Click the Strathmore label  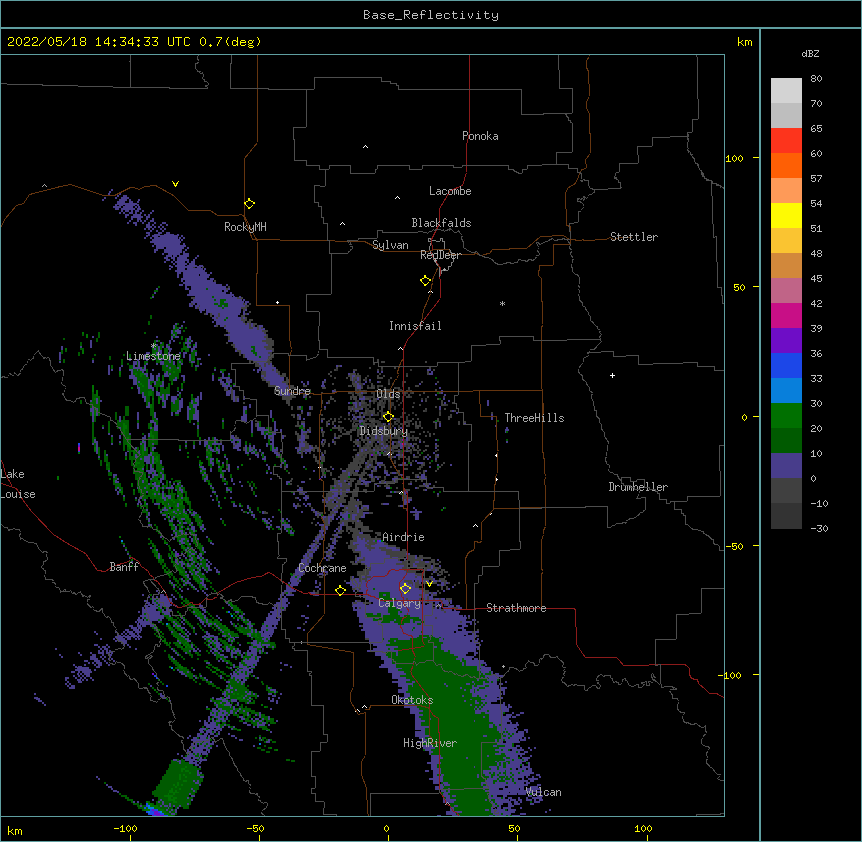coord(516,608)
